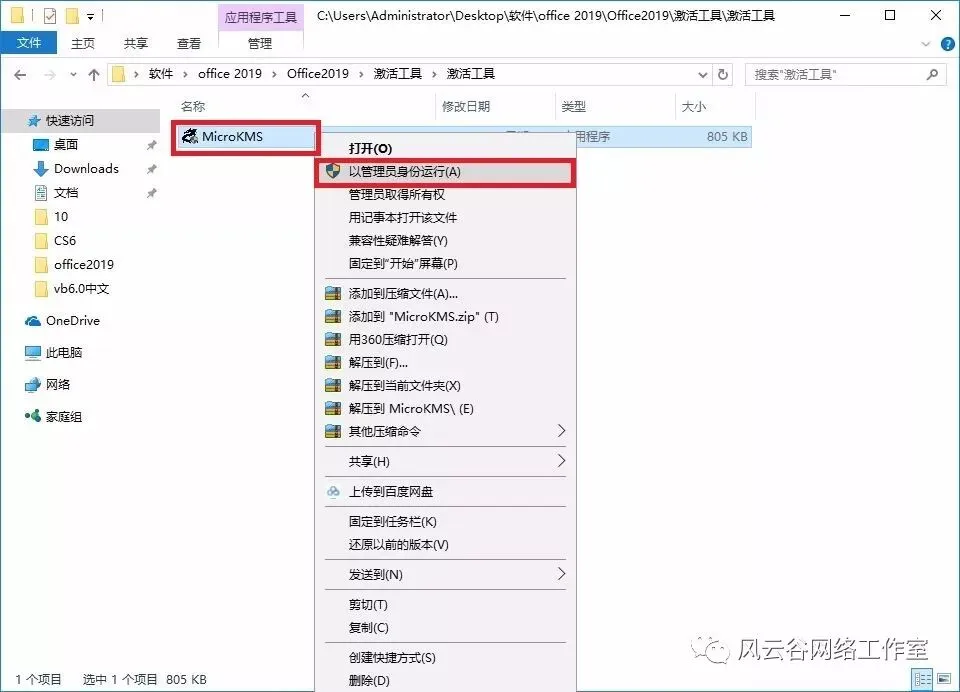Click the archive icon beside 解压到 MicroKMS\ (E)
The width and height of the screenshot is (960, 692).
pyautogui.click(x=333, y=408)
